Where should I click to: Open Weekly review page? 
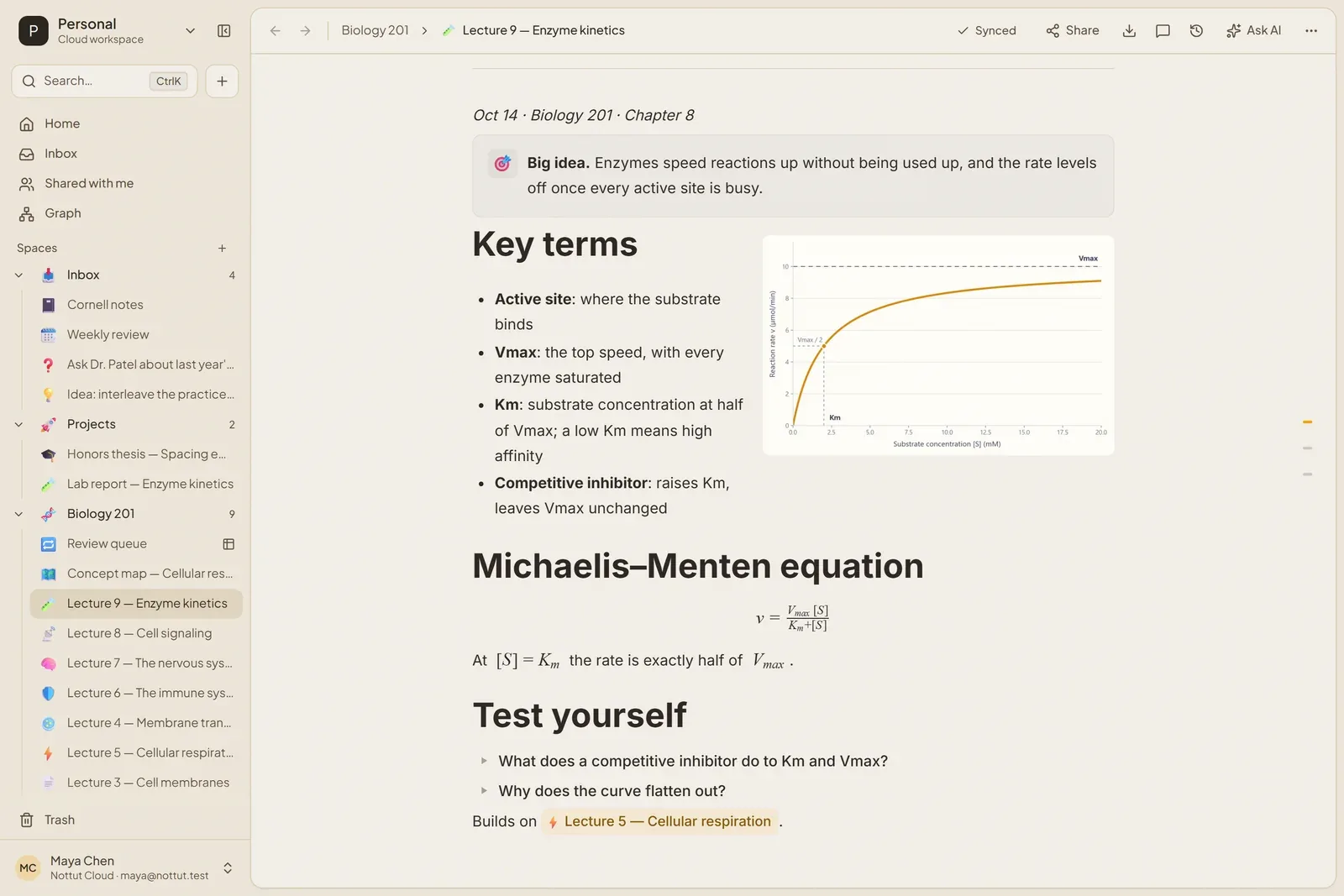(x=136, y=335)
